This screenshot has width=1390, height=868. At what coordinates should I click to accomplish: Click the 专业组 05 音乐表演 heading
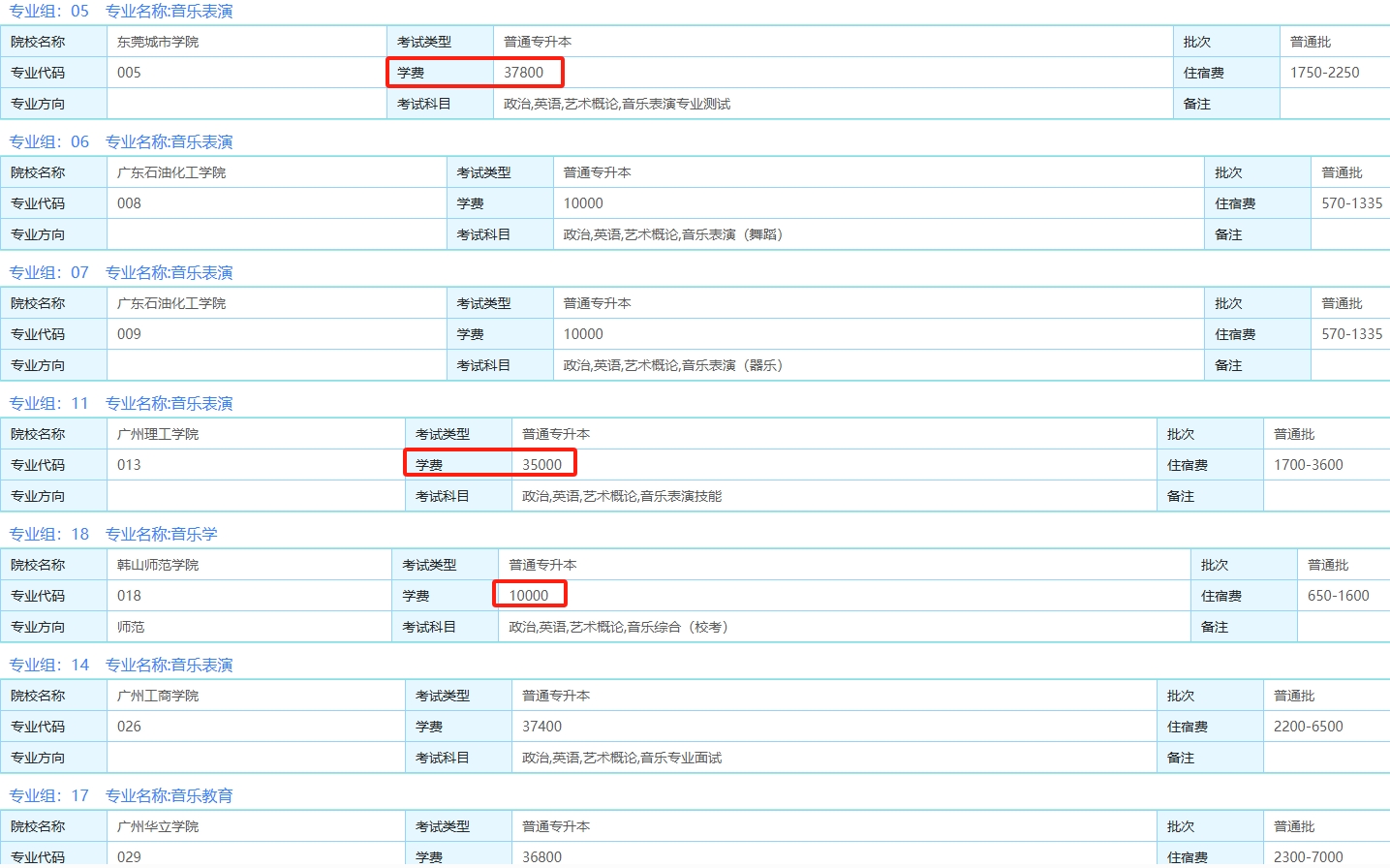click(x=121, y=12)
